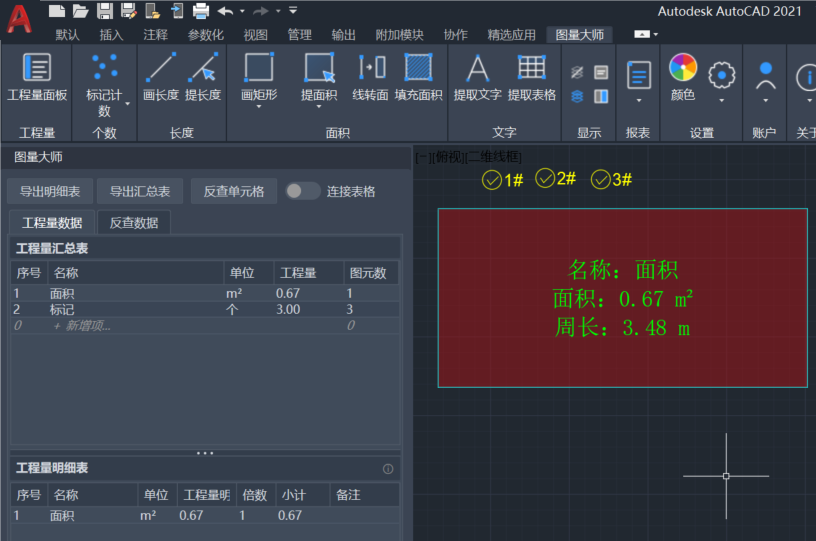The height and width of the screenshot is (541, 816).
Task: Switch to the 附加模块 ribbon tab
Action: [x=400, y=35]
